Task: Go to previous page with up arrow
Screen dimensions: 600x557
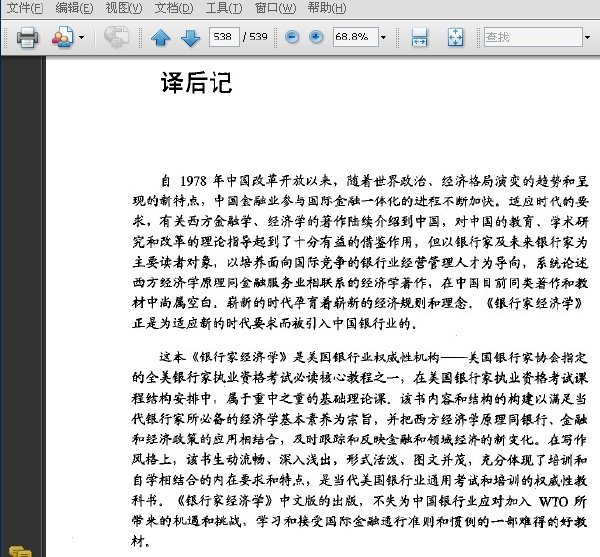Action: click(161, 37)
